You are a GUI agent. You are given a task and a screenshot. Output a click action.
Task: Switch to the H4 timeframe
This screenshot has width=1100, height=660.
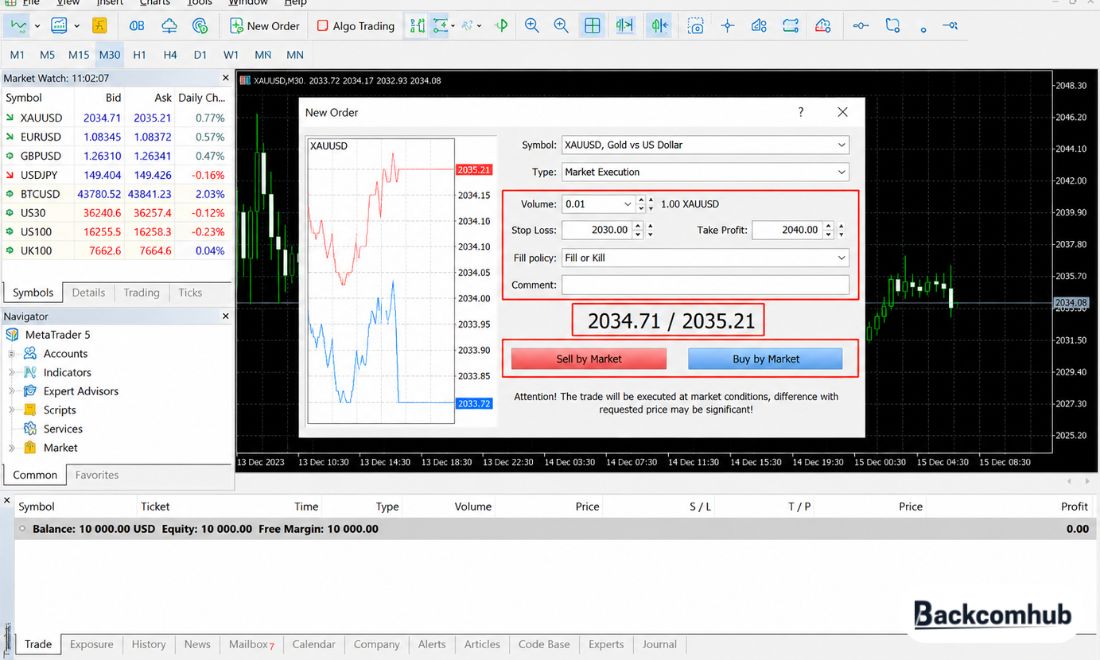click(x=170, y=55)
